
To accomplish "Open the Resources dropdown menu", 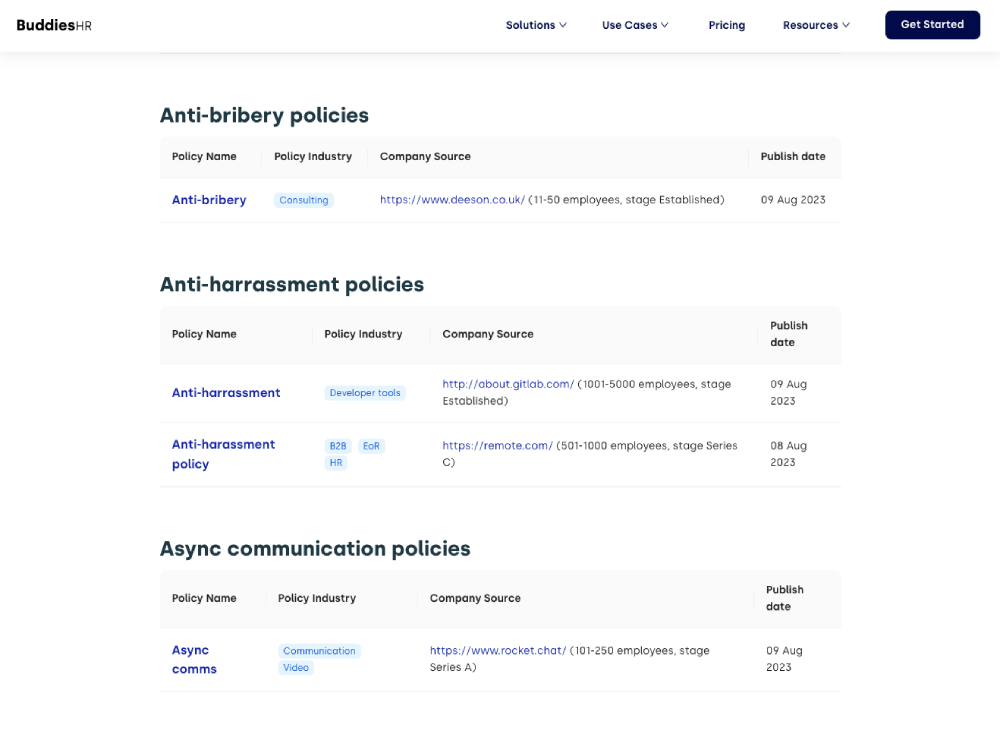I will tap(815, 25).
